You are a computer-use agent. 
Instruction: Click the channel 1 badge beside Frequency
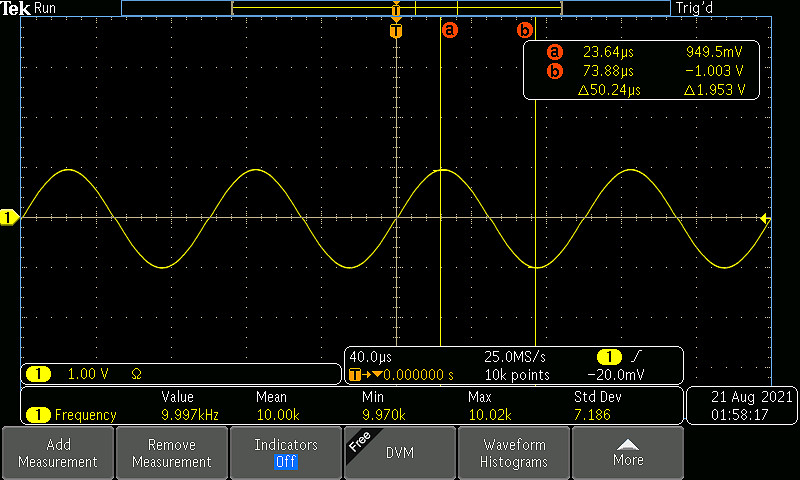(38, 415)
